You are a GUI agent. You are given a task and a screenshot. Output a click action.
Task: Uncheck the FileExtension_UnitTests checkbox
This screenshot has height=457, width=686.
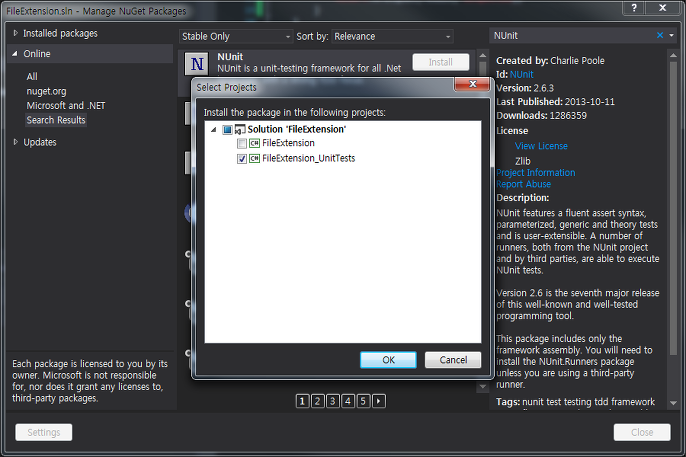point(242,158)
